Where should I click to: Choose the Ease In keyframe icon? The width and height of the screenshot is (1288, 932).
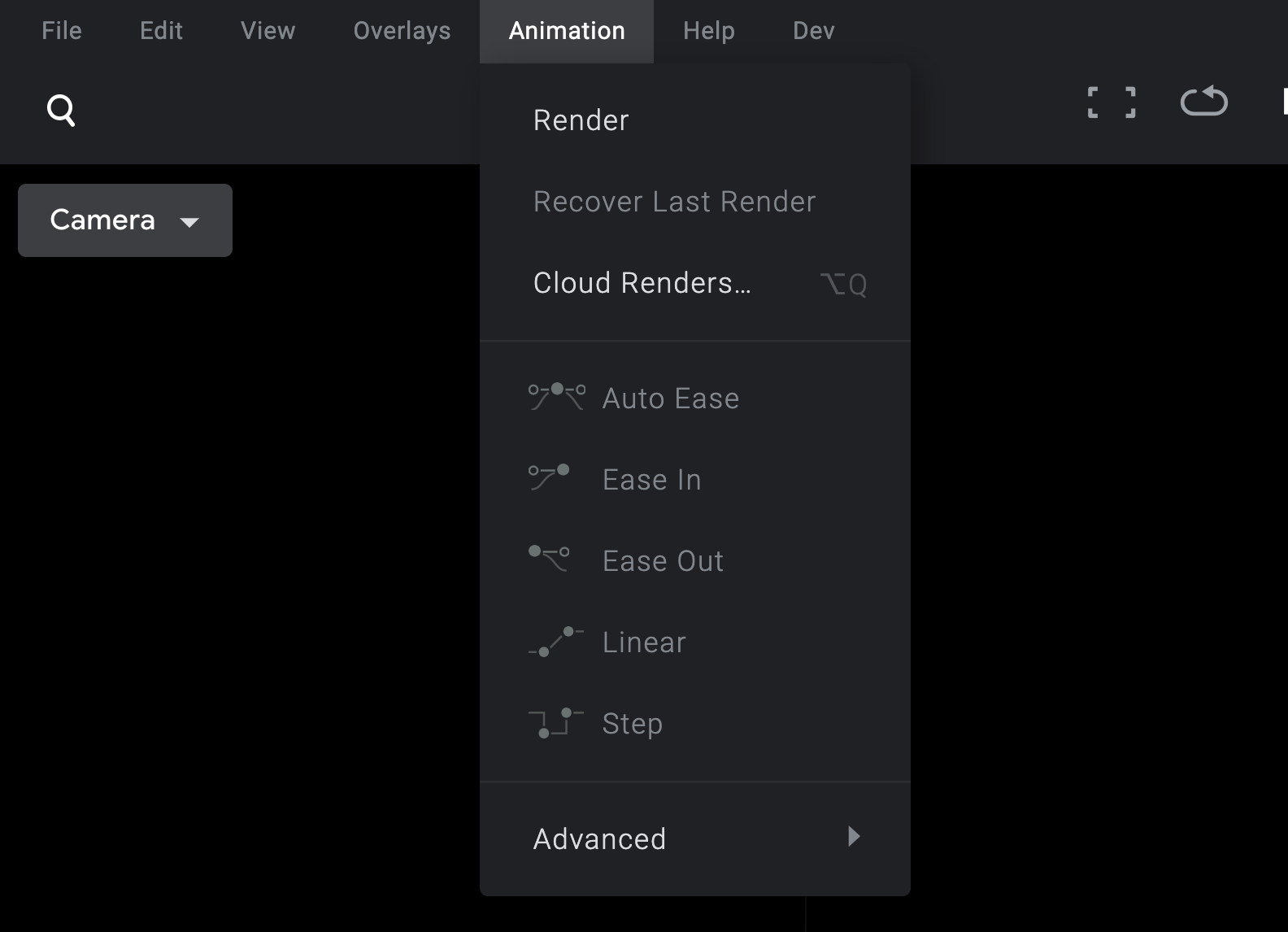click(x=549, y=478)
